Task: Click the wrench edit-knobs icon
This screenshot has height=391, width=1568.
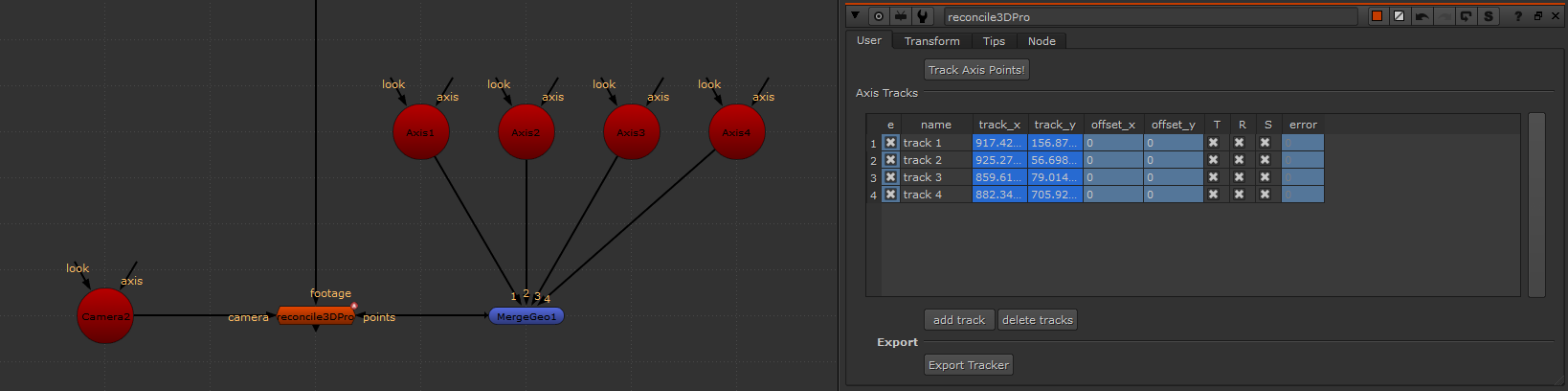Action: 923,16
